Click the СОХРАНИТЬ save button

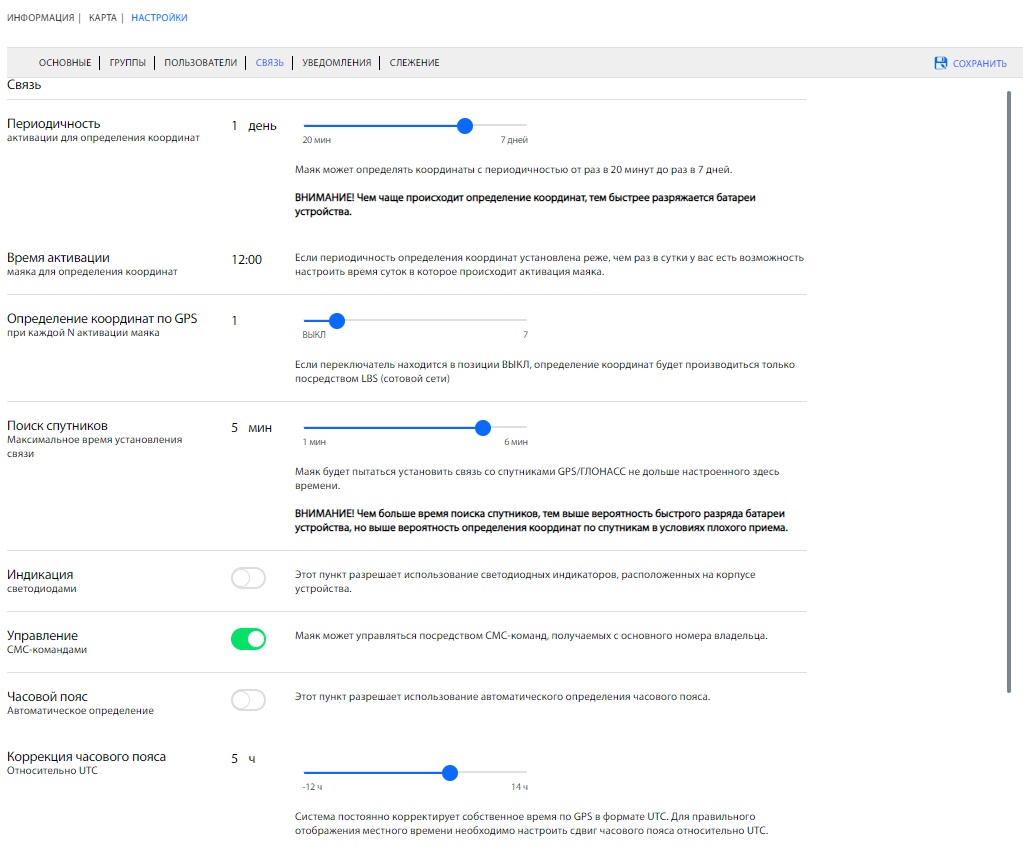(x=979, y=63)
